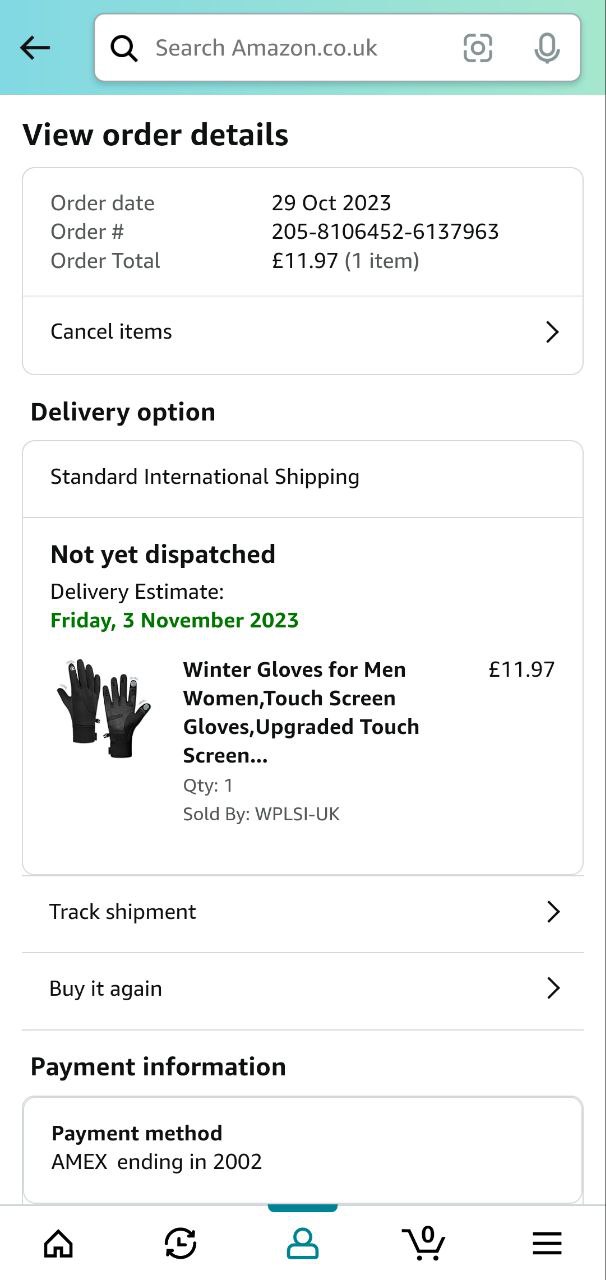Expand Cancel items chevron
Screen dimensions: 606x1280
(x=552, y=332)
